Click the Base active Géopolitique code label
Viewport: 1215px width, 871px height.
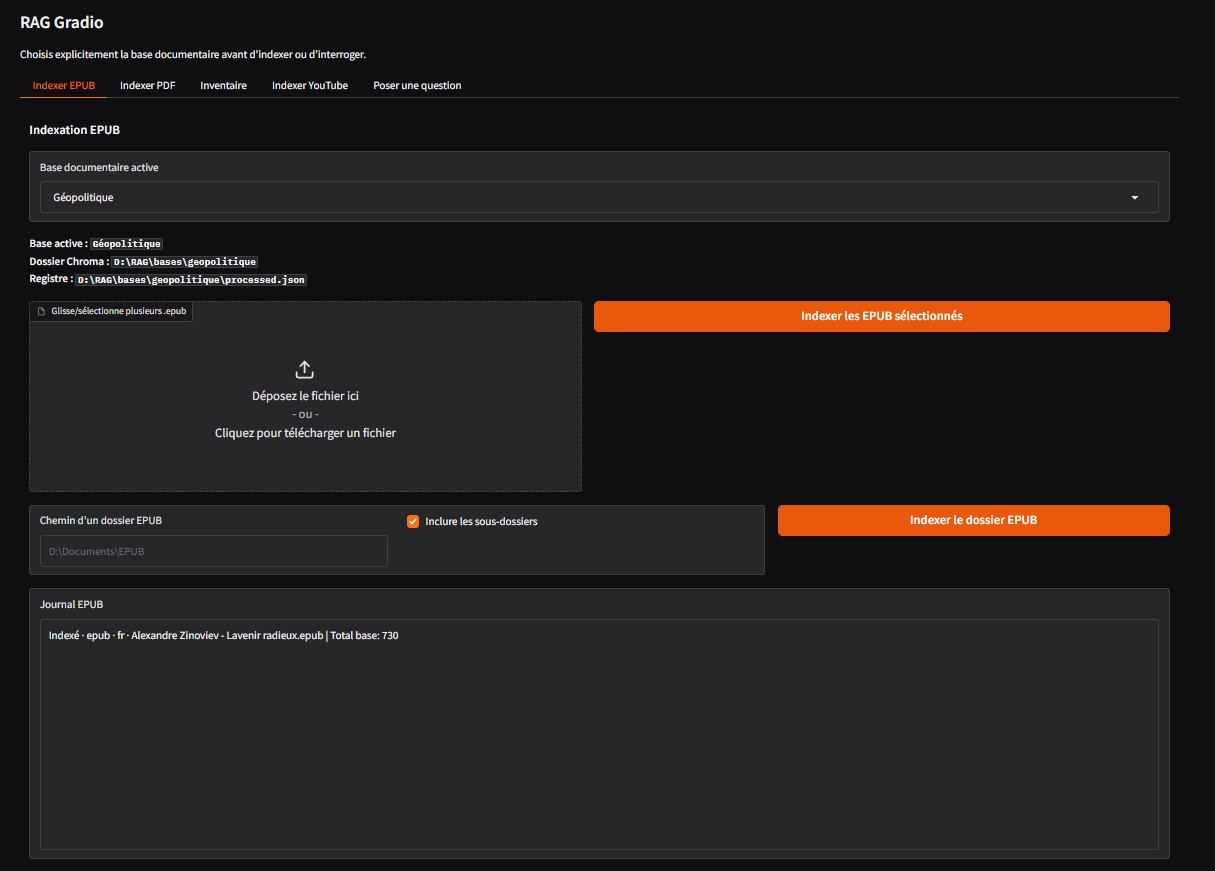pyautogui.click(x=126, y=244)
